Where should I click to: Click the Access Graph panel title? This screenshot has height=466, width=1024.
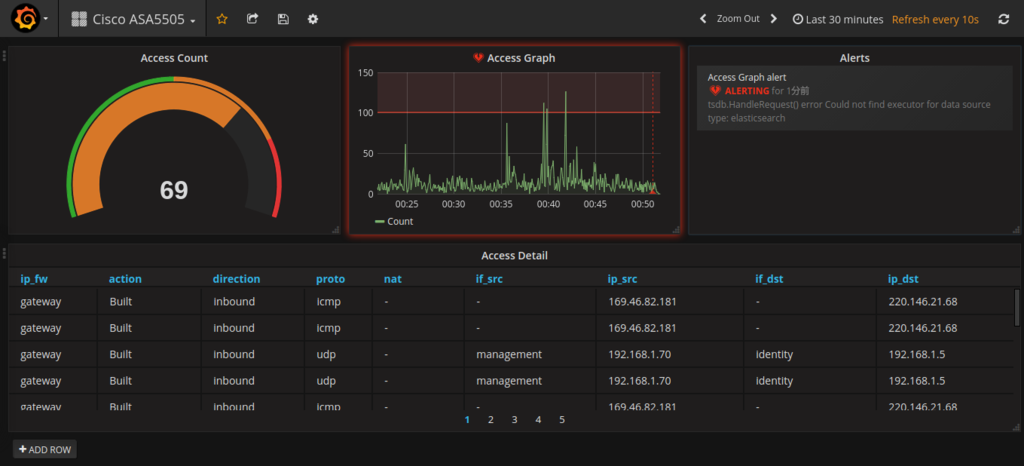[x=521, y=58]
